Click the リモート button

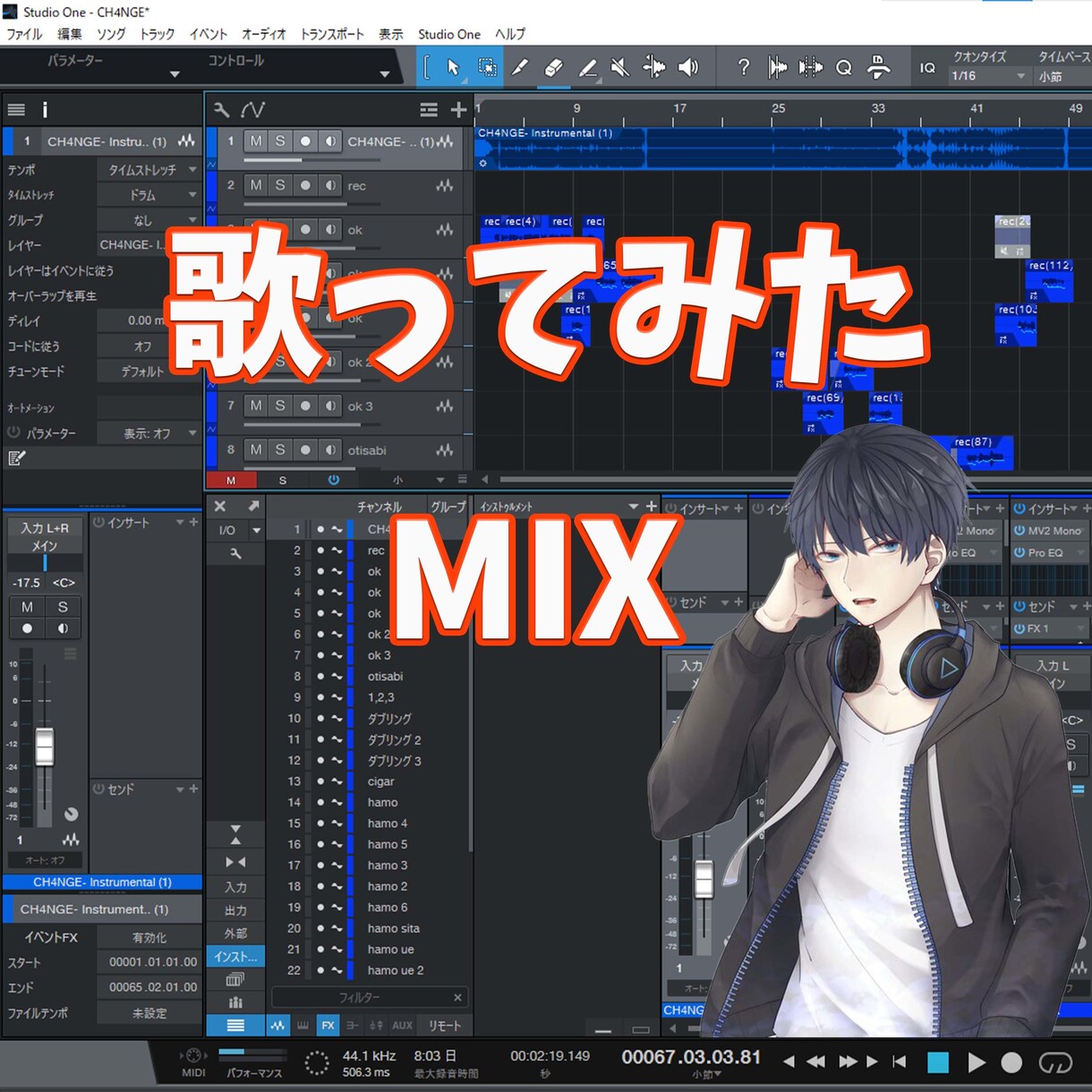click(444, 1026)
